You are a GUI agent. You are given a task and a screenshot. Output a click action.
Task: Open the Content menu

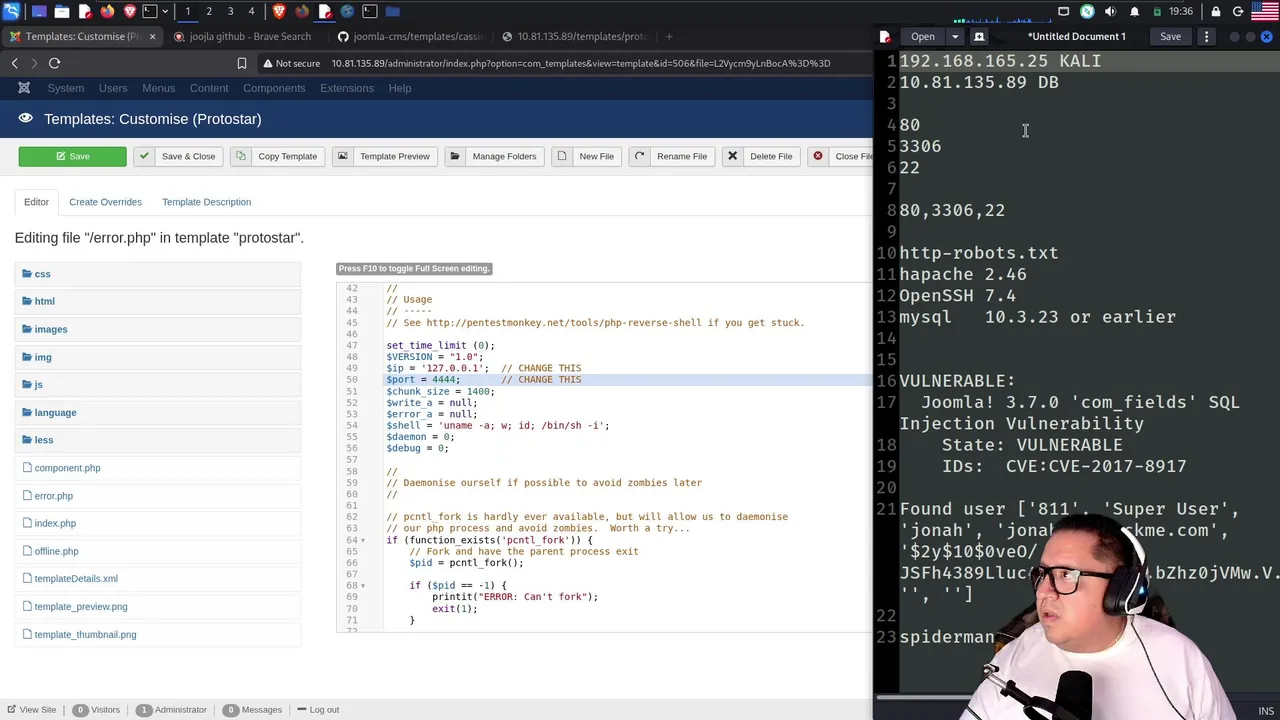[x=209, y=88]
